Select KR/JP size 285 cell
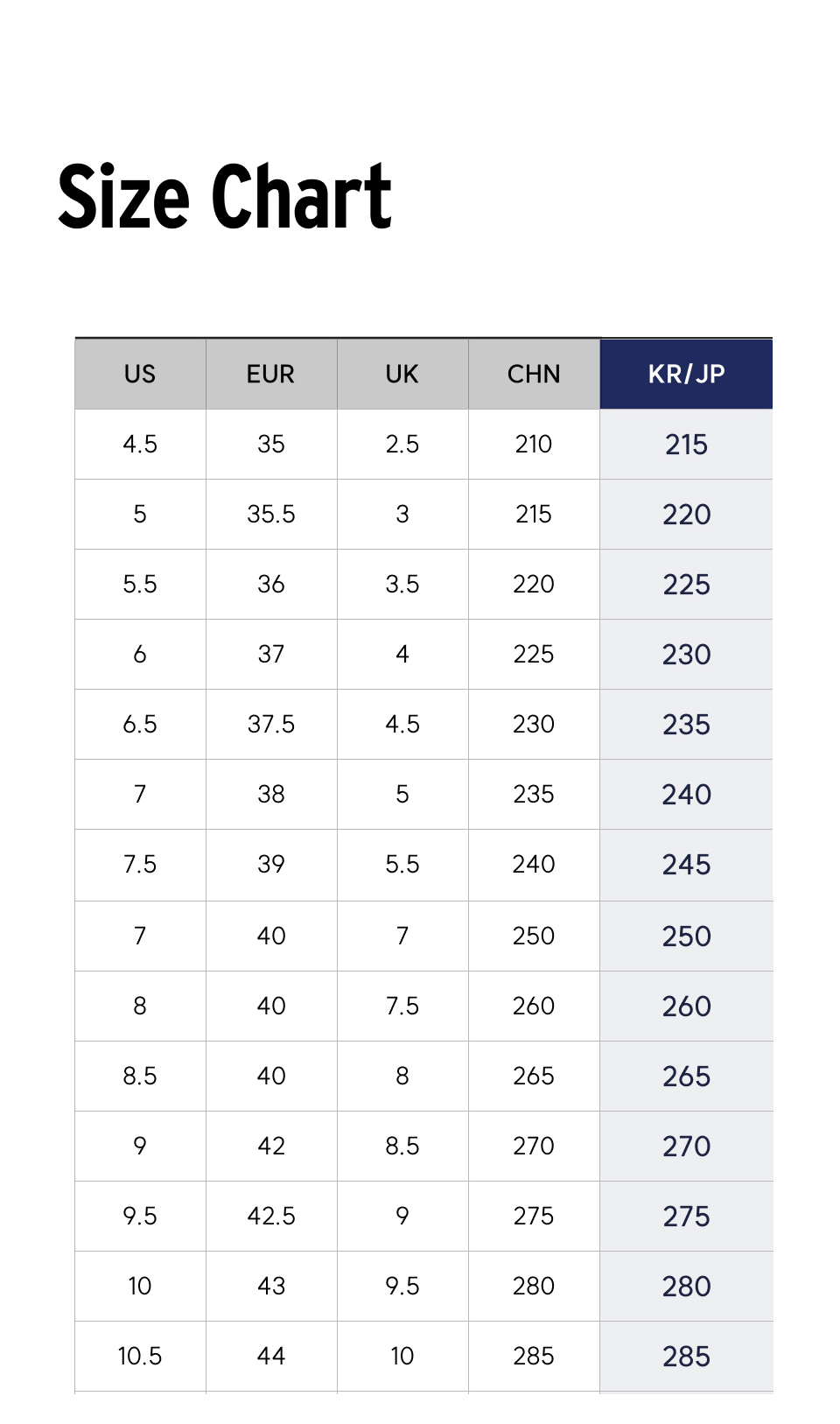The image size is (840, 1424). coord(686,1357)
